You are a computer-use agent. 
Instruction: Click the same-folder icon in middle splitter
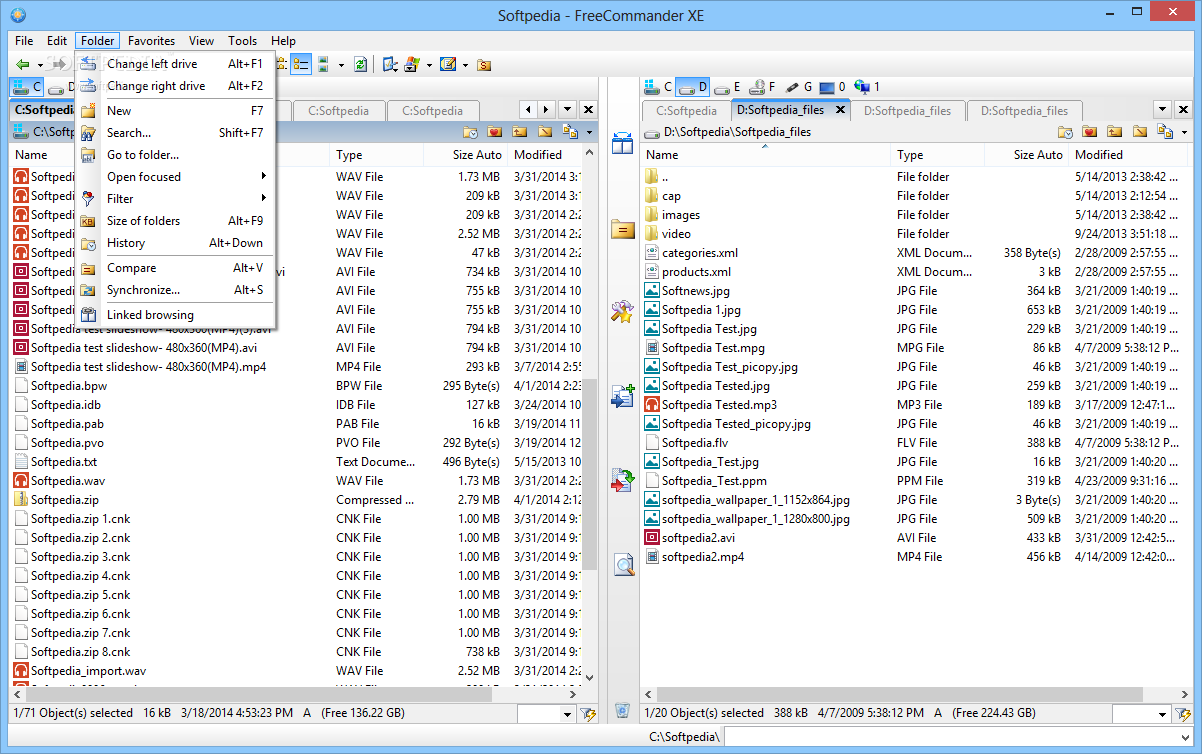623,230
